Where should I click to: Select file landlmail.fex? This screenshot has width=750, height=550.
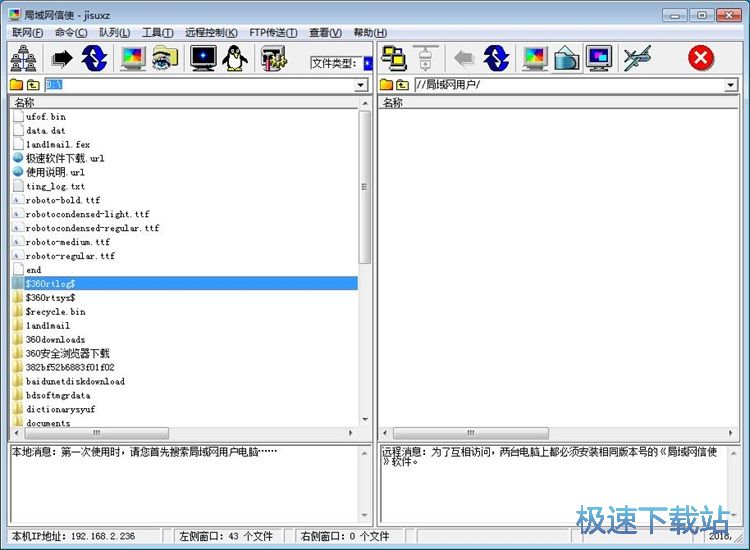point(58,144)
